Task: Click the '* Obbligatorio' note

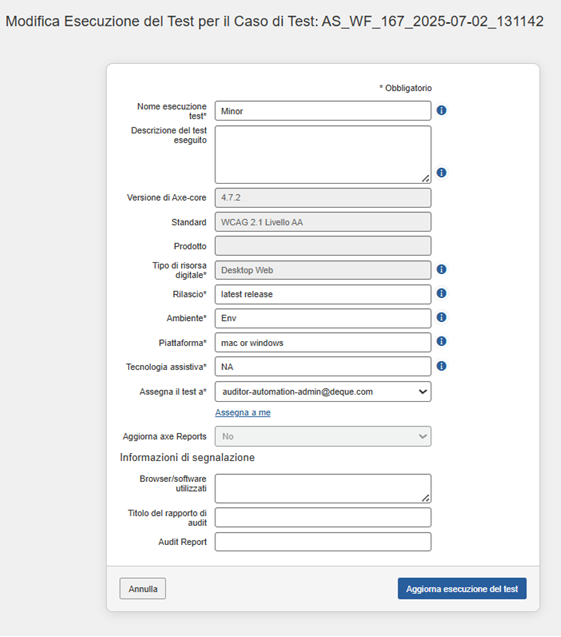Action: pyautogui.click(x=405, y=88)
